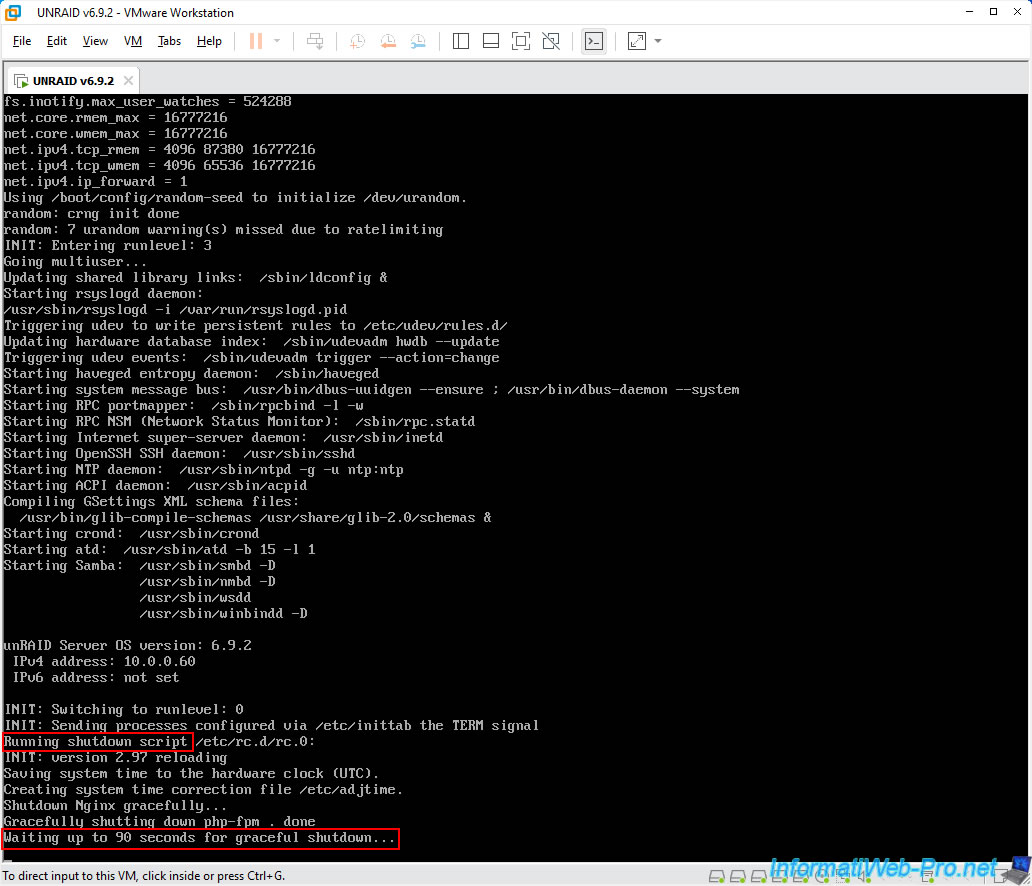Open the snapshot manager icon
The height and width of the screenshot is (886, 1032).
point(418,41)
